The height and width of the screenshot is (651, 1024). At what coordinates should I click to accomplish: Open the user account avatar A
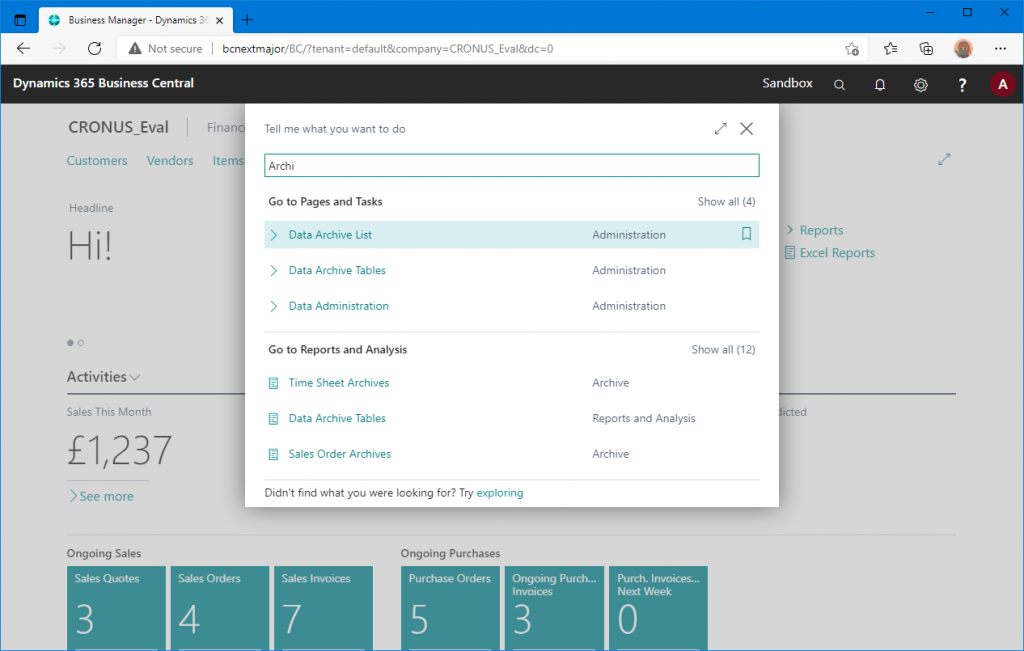coord(1002,84)
